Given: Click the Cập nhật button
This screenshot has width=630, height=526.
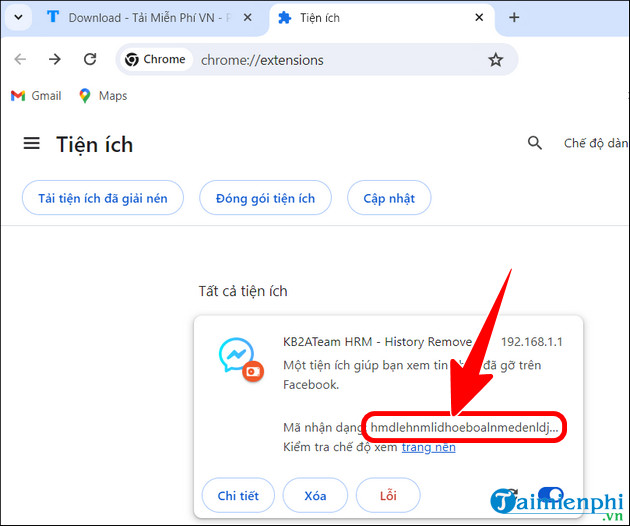Looking at the screenshot, I should tap(389, 198).
